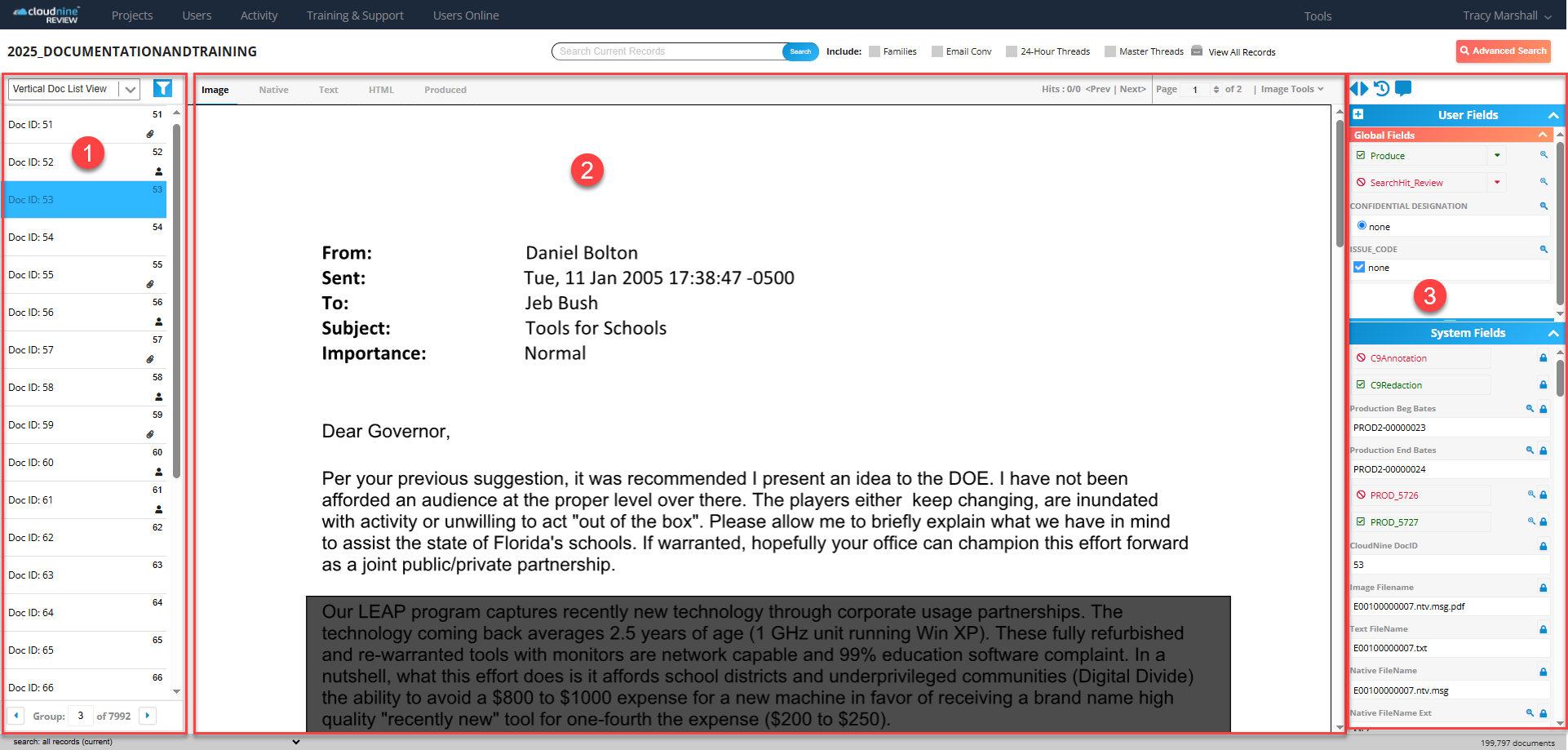Click the lock icon beside Production Beg Bates

point(1543,408)
